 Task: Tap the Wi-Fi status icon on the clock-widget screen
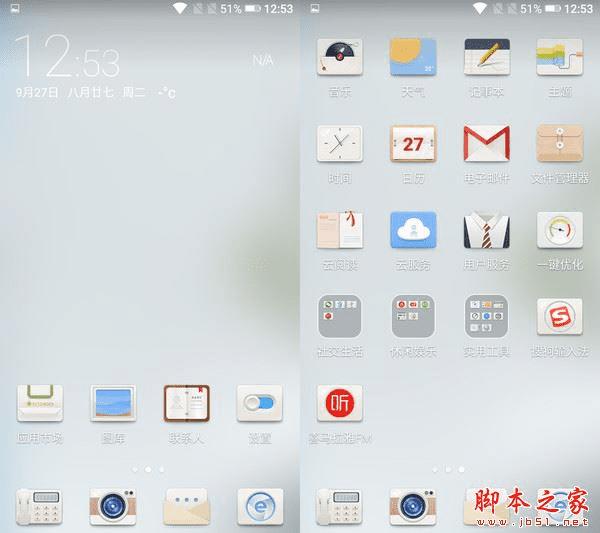pos(180,8)
